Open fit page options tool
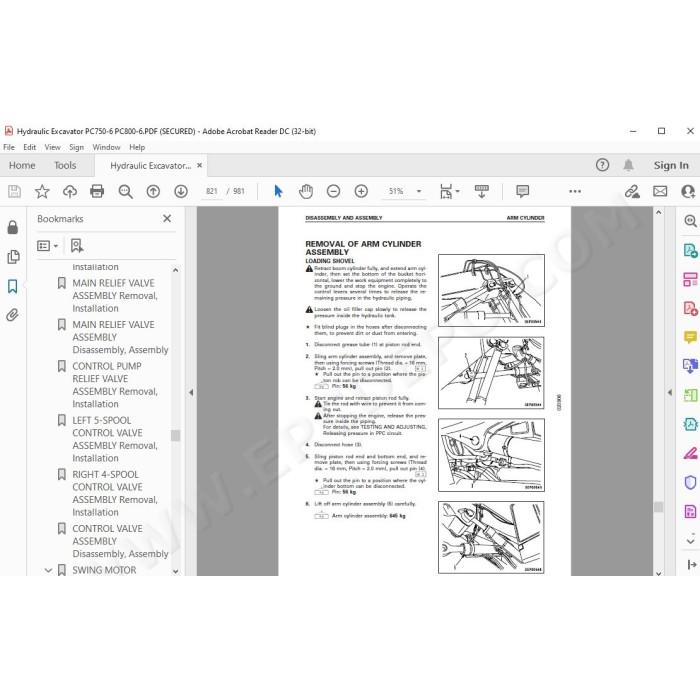This screenshot has width=700, height=700. pos(449,192)
